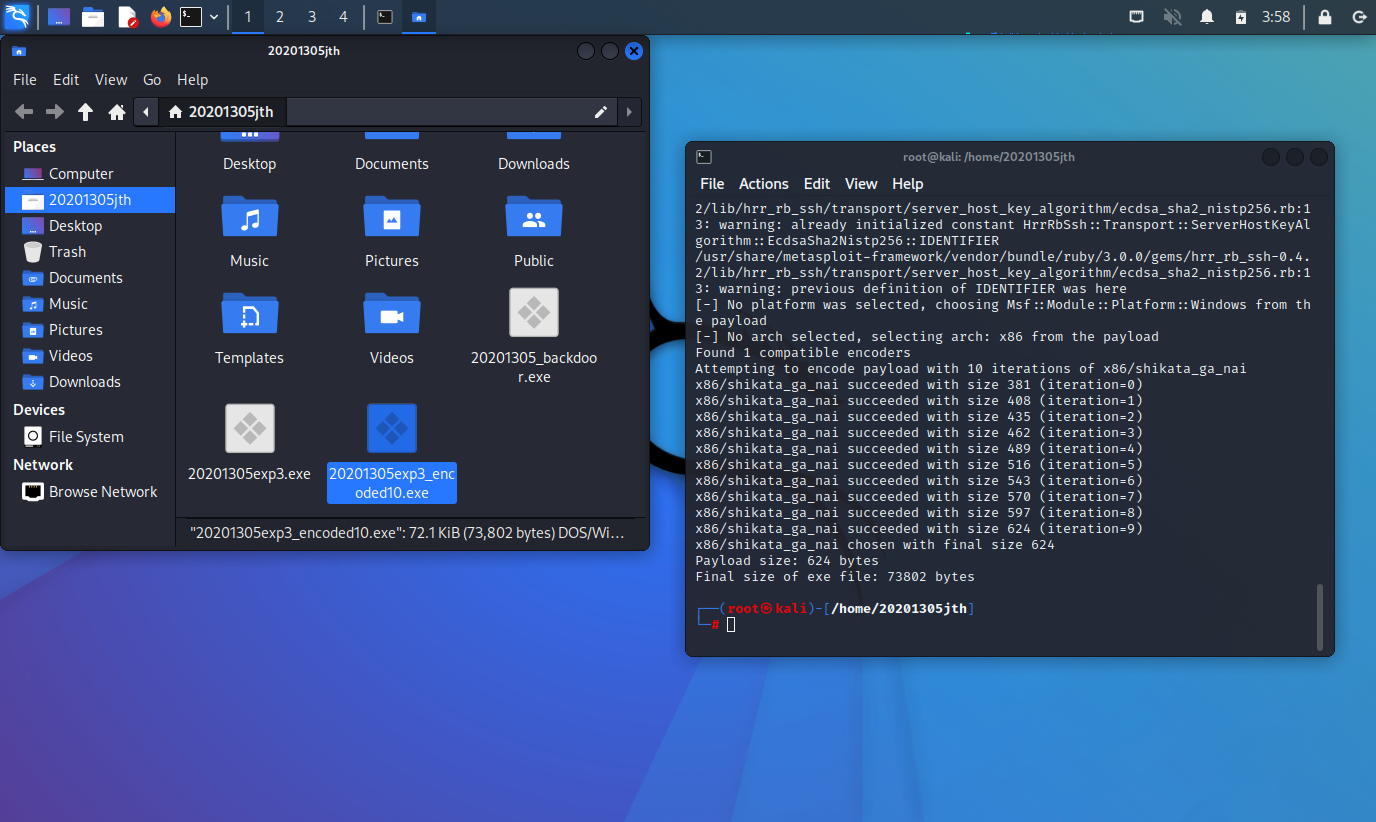
Task: Switch to workspace 3
Action: (312, 17)
